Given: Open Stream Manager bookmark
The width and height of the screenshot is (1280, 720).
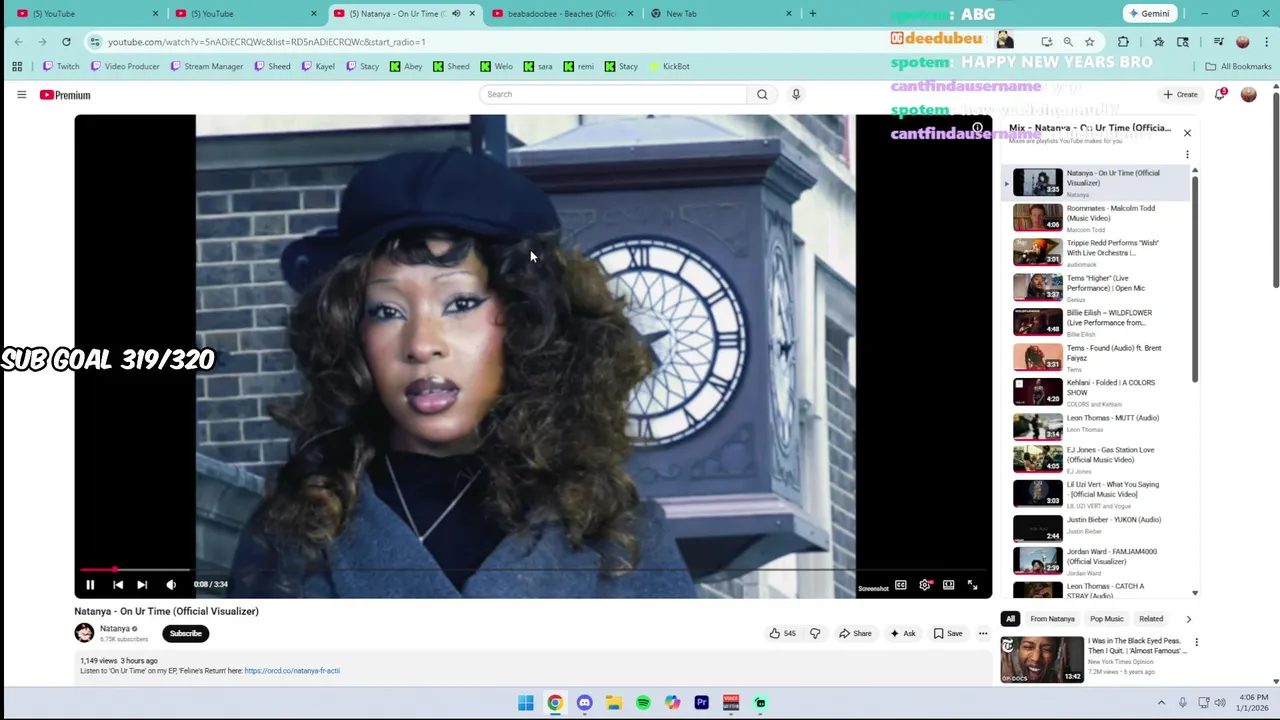Looking at the screenshot, I should pyautogui.click(x=206, y=67).
